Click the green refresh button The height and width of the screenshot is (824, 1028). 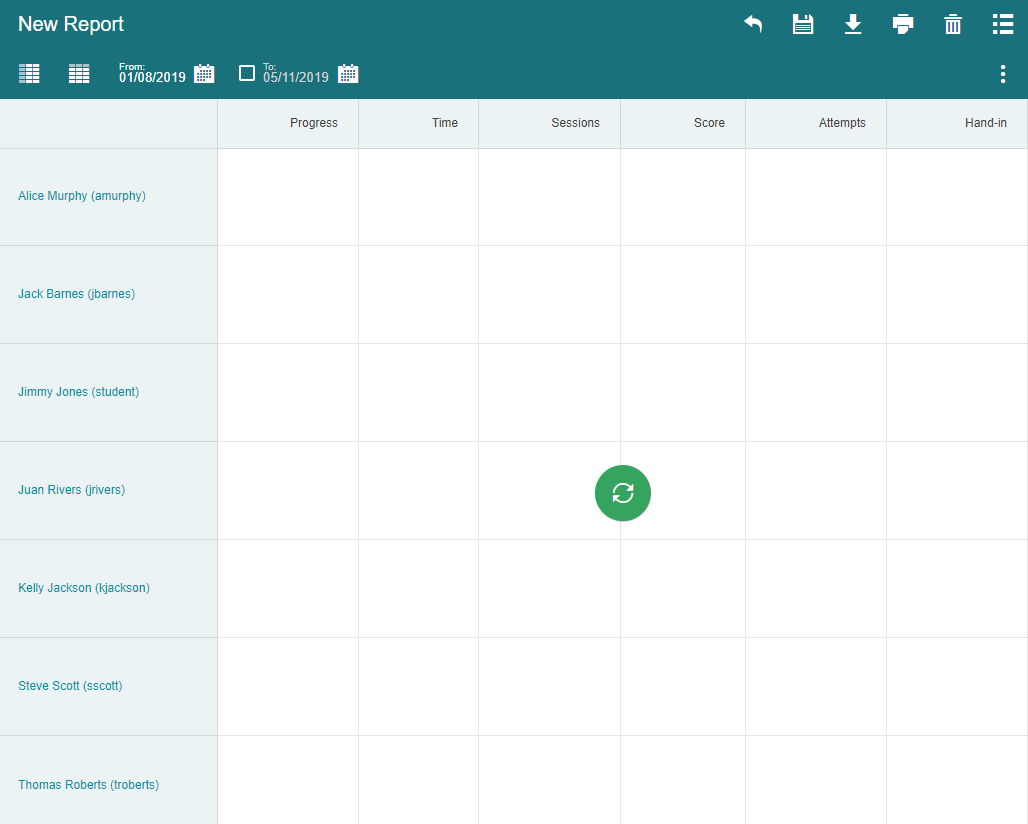tap(623, 493)
